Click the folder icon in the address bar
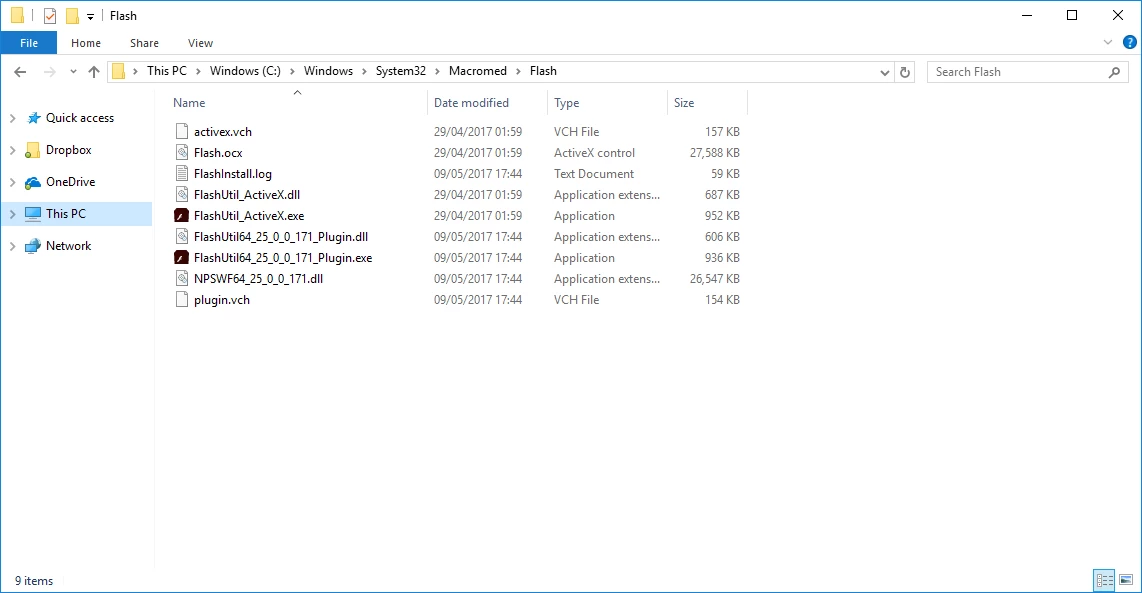 click(x=118, y=71)
